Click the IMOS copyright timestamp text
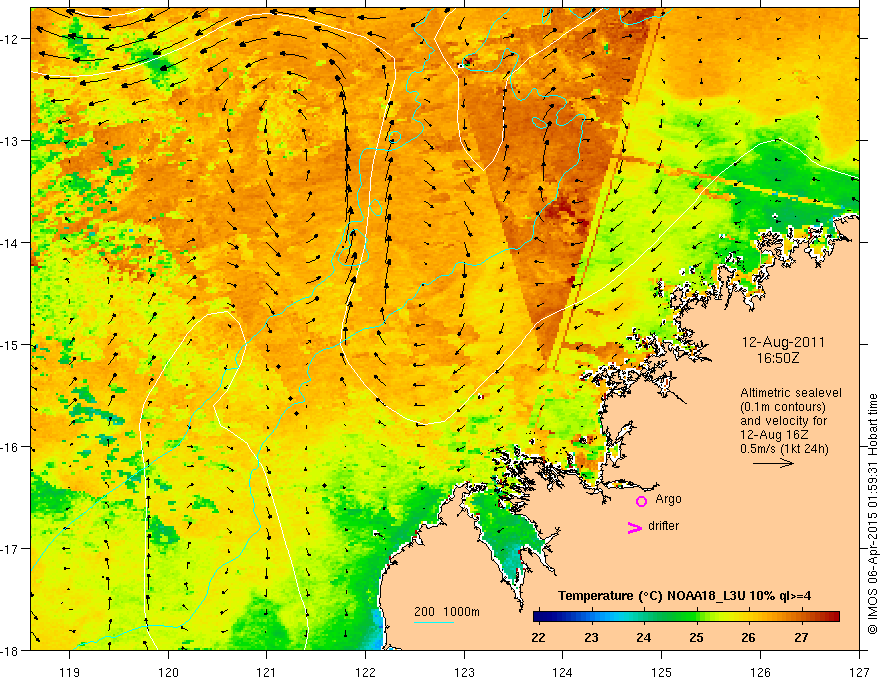Viewport: 880px width, 680px height. [x=872, y=514]
